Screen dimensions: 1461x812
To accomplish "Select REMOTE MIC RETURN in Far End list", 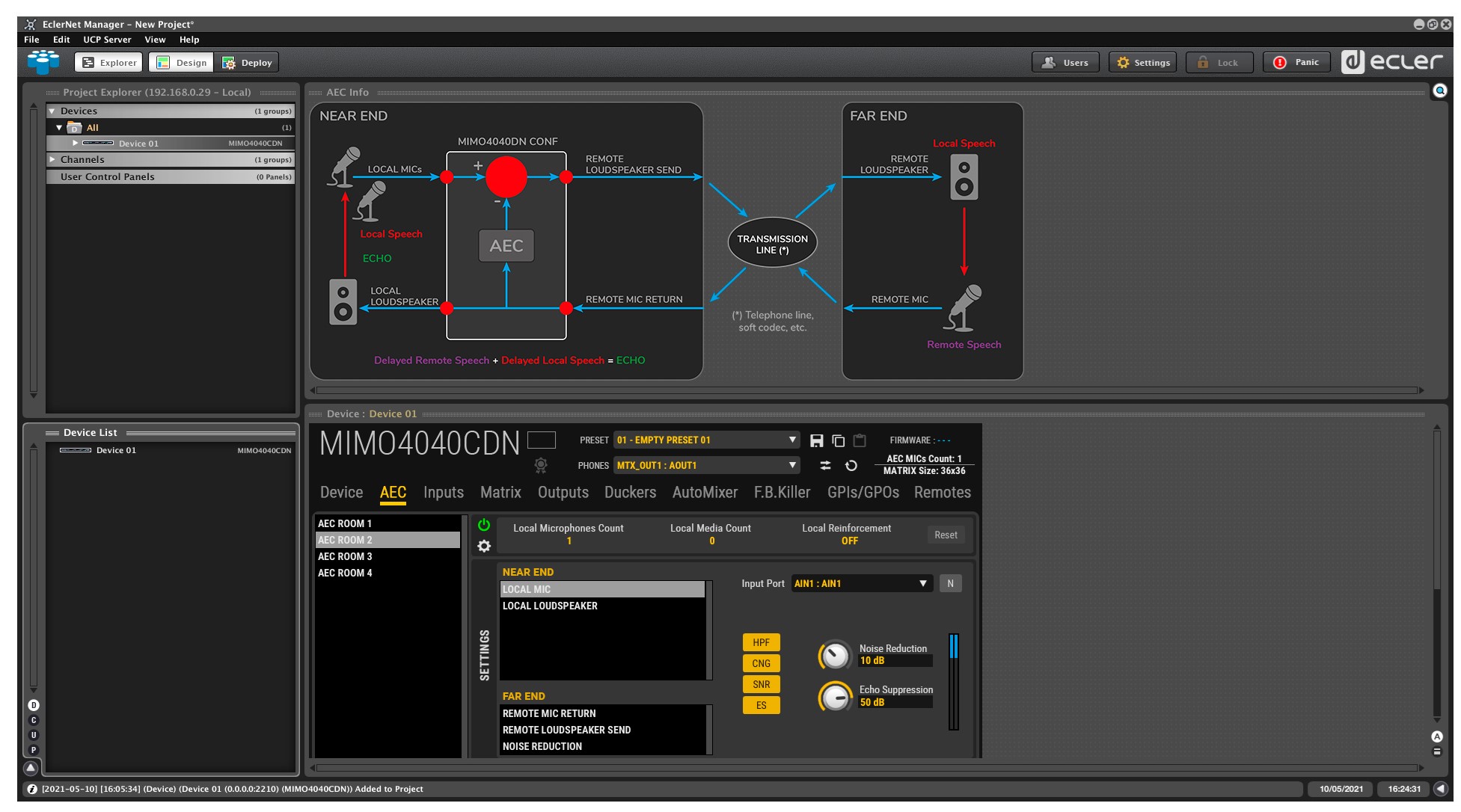I will tap(602, 714).
